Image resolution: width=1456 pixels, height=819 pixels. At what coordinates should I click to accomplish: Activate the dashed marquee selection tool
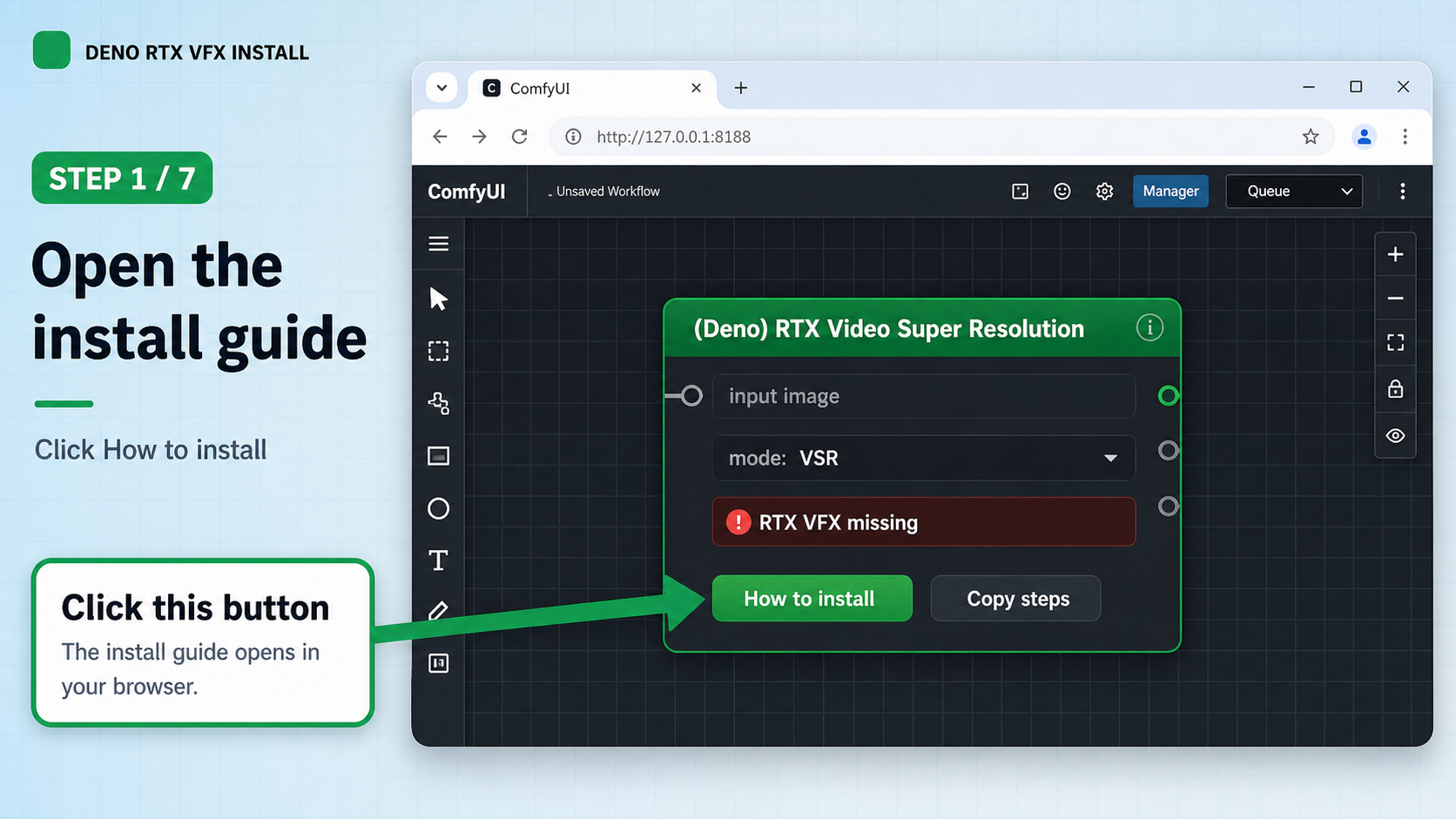439,351
